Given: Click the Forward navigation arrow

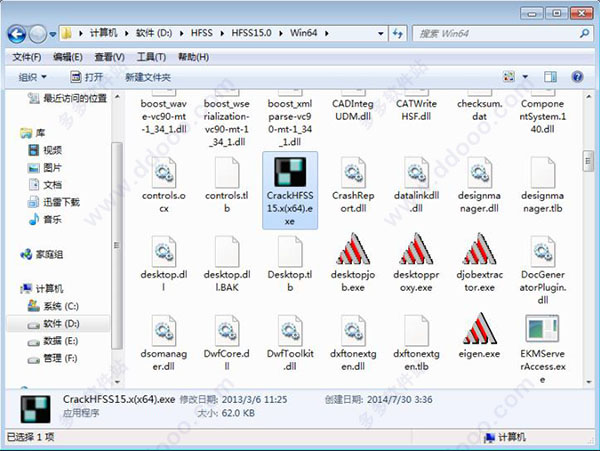Looking at the screenshot, I should pyautogui.click(x=38, y=34).
